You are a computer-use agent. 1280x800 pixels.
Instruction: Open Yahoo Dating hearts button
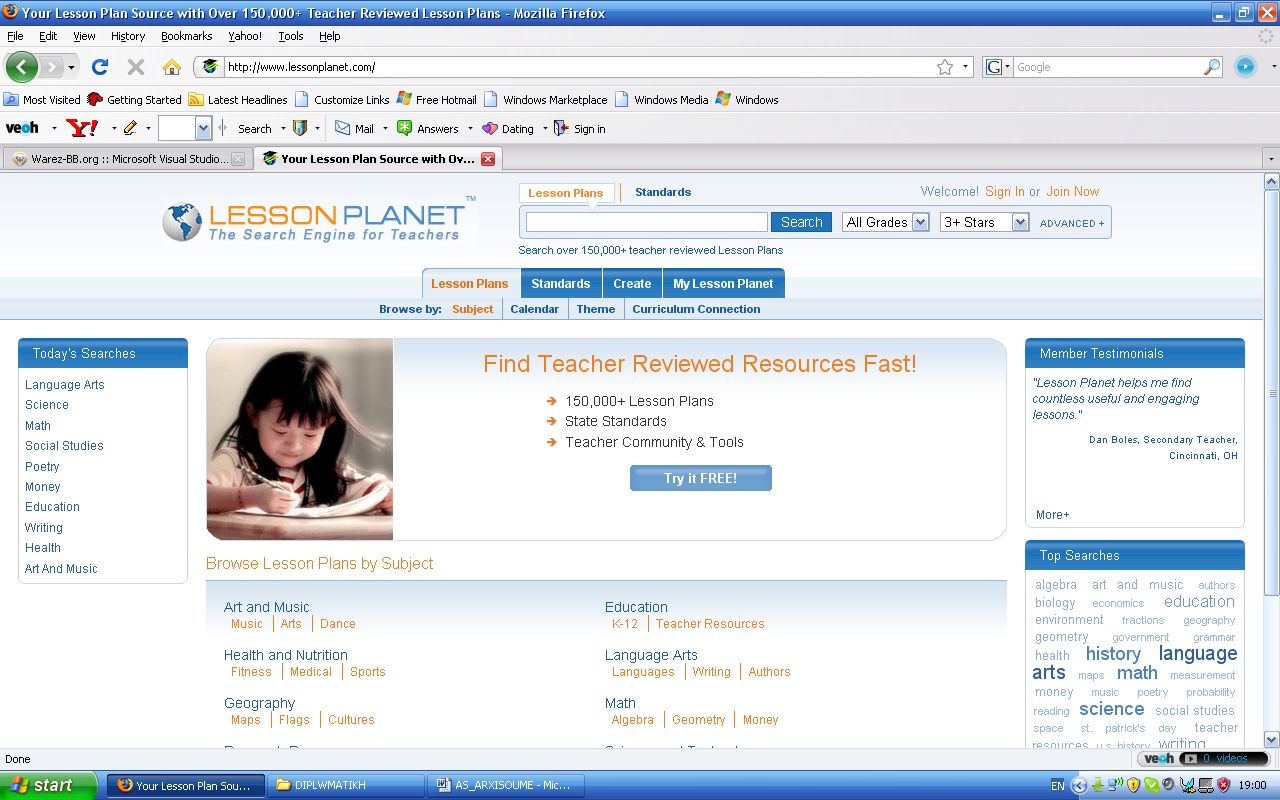coord(508,128)
